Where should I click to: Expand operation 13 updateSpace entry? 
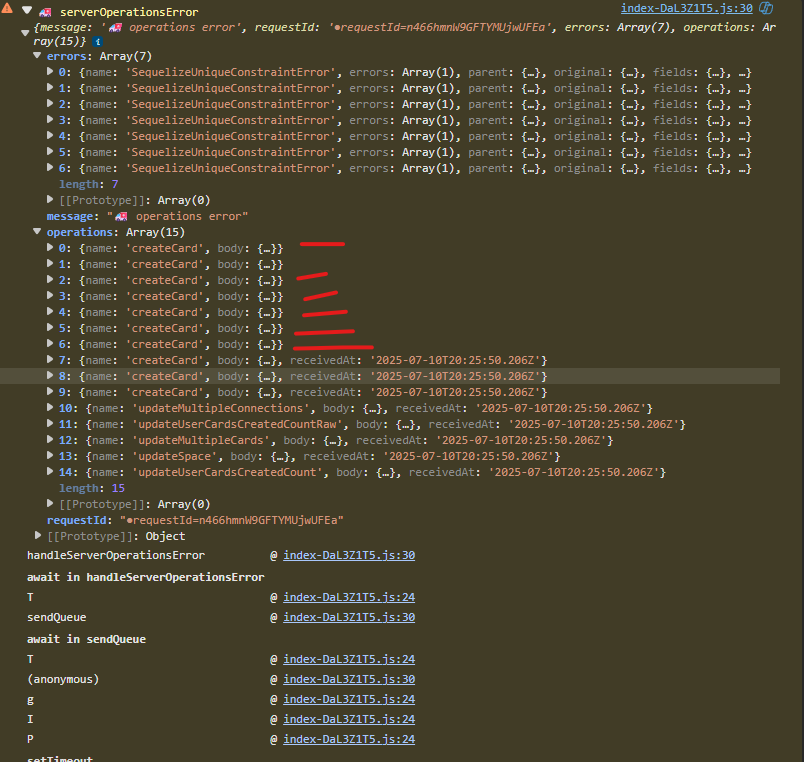coord(51,457)
